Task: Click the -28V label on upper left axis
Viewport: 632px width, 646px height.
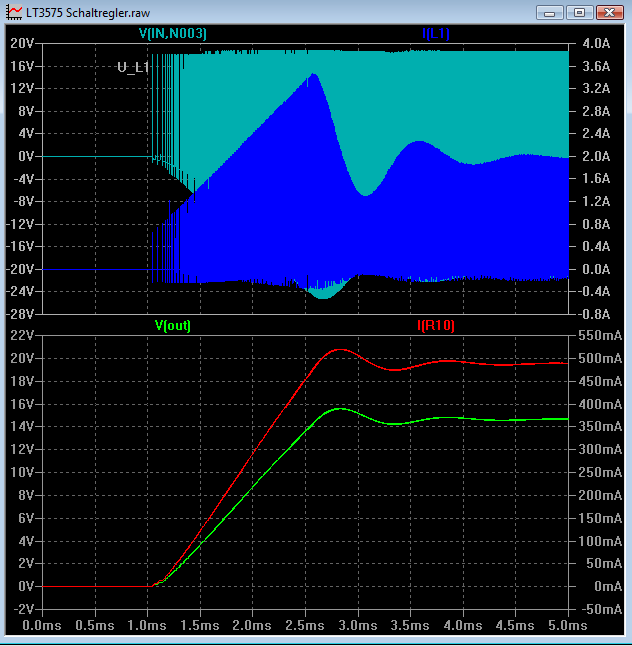Action: pos(20,314)
